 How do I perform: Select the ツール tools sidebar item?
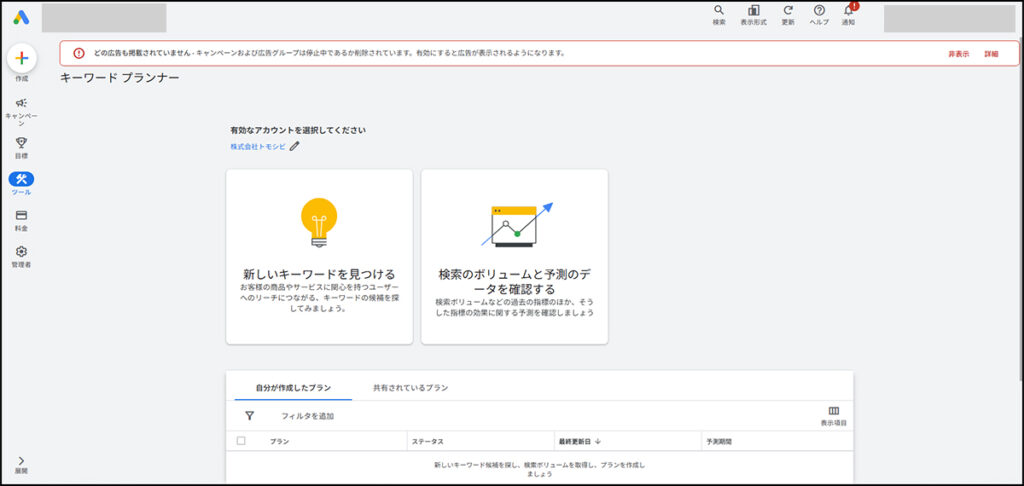click(x=22, y=184)
